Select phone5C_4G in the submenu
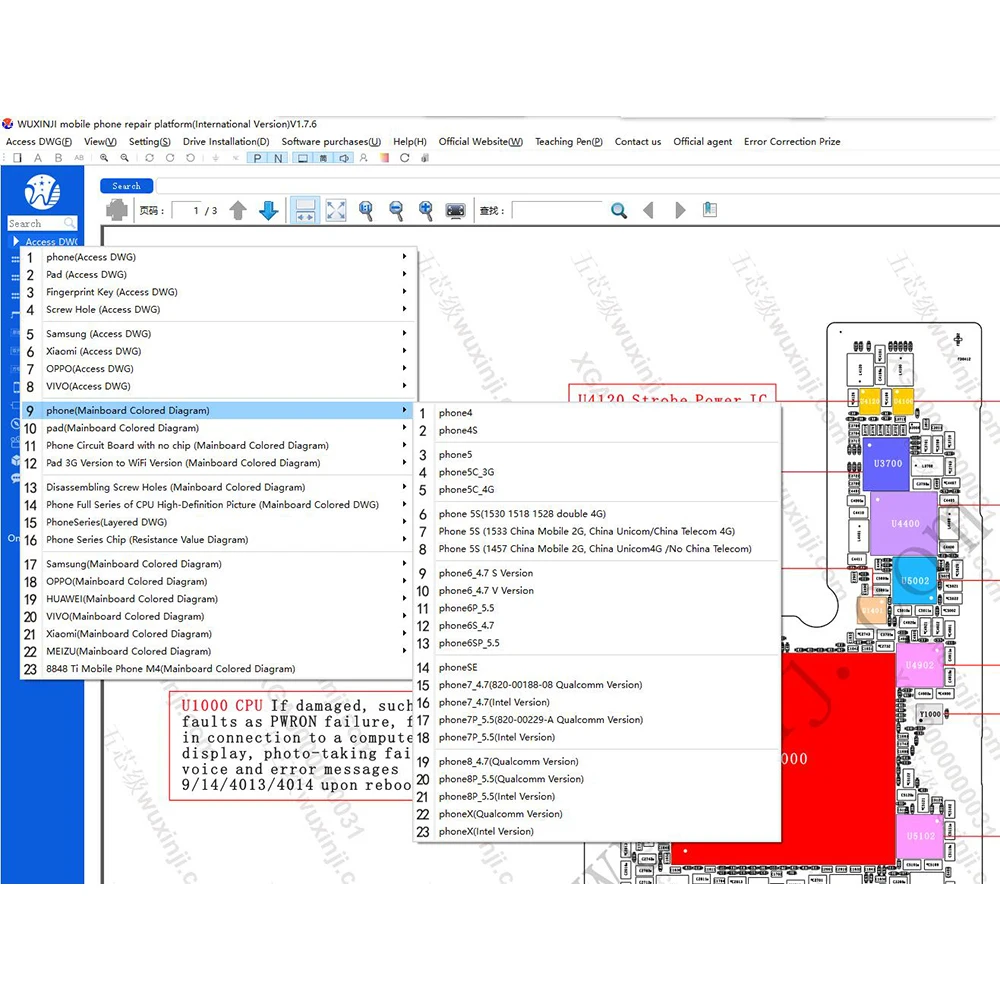1000x1000 pixels. pyautogui.click(x=598, y=490)
